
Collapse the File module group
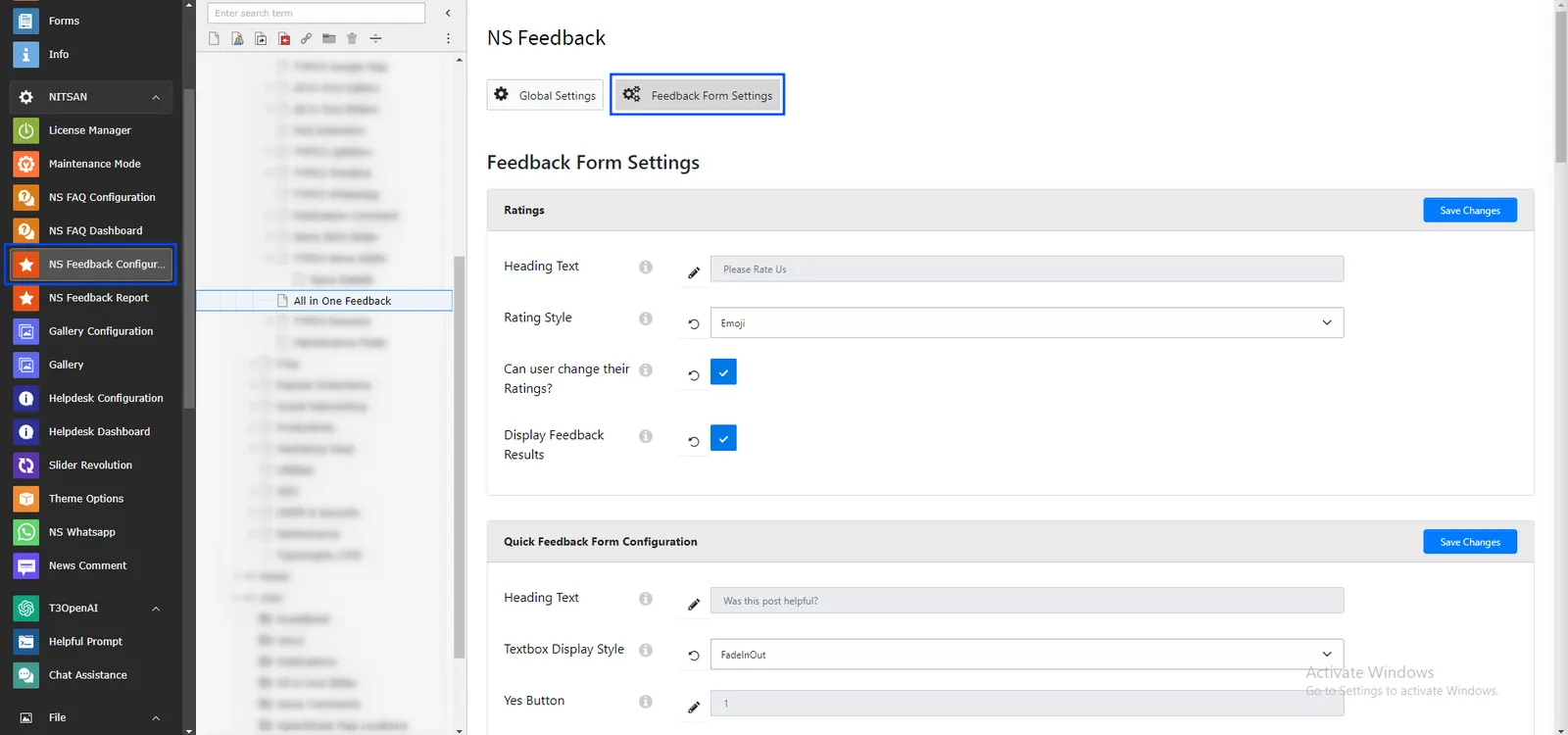pyautogui.click(x=156, y=718)
